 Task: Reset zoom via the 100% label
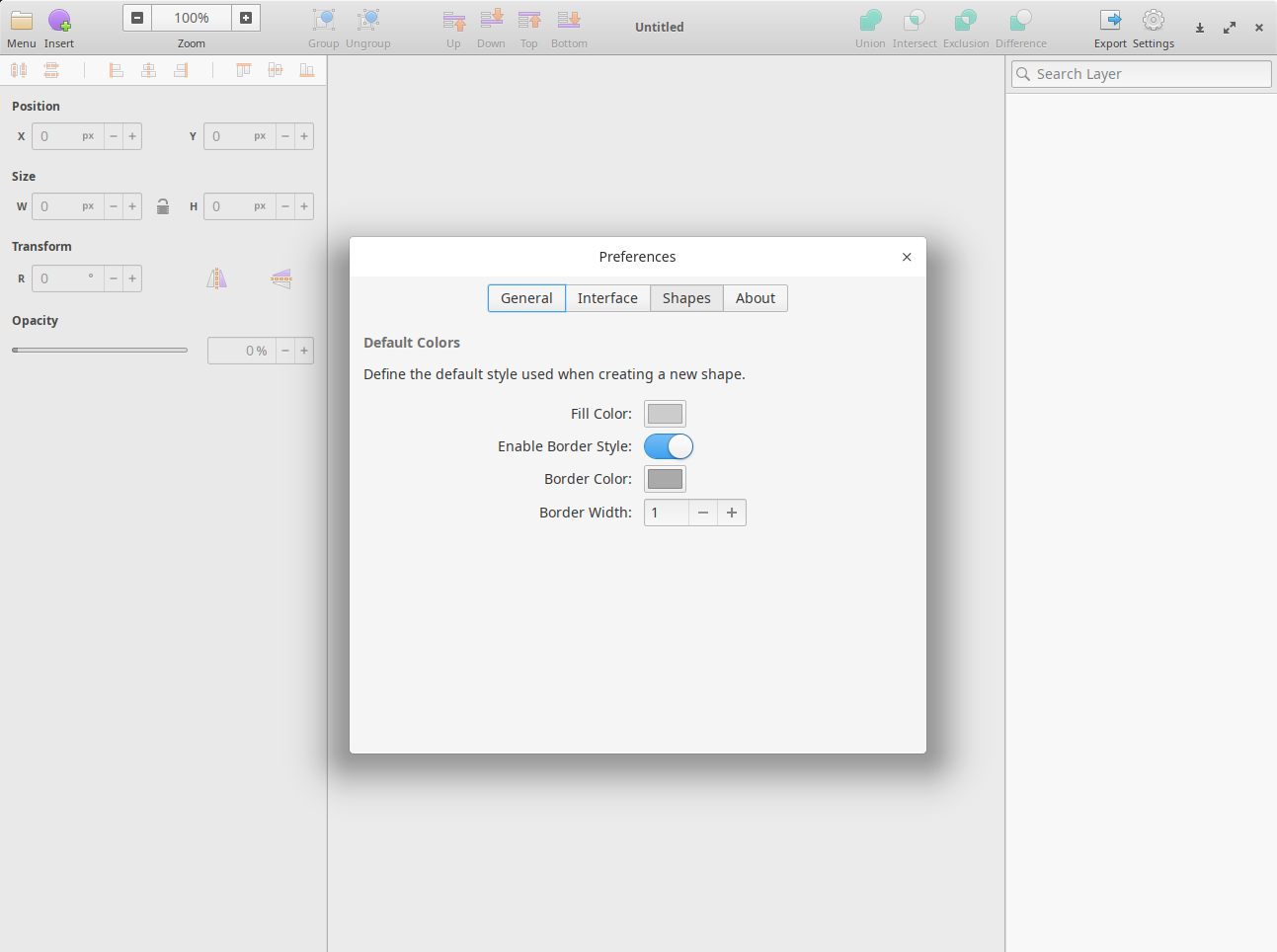(192, 18)
